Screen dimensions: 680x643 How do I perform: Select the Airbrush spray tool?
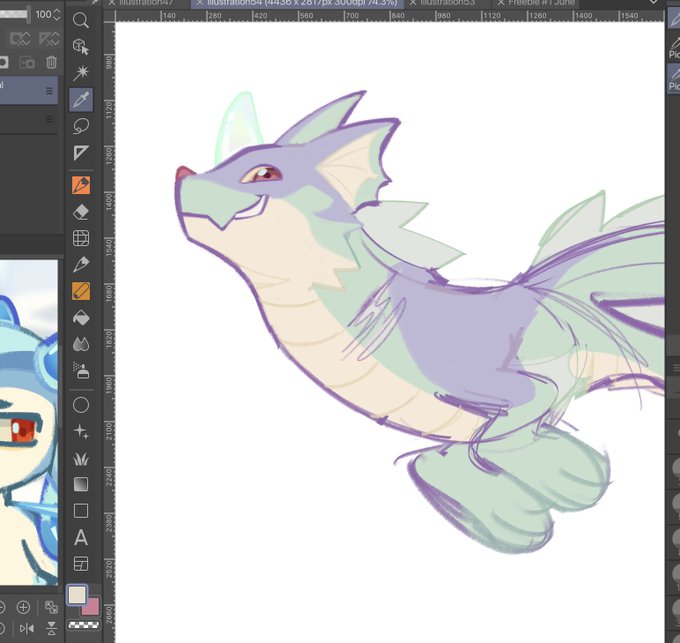[81, 371]
